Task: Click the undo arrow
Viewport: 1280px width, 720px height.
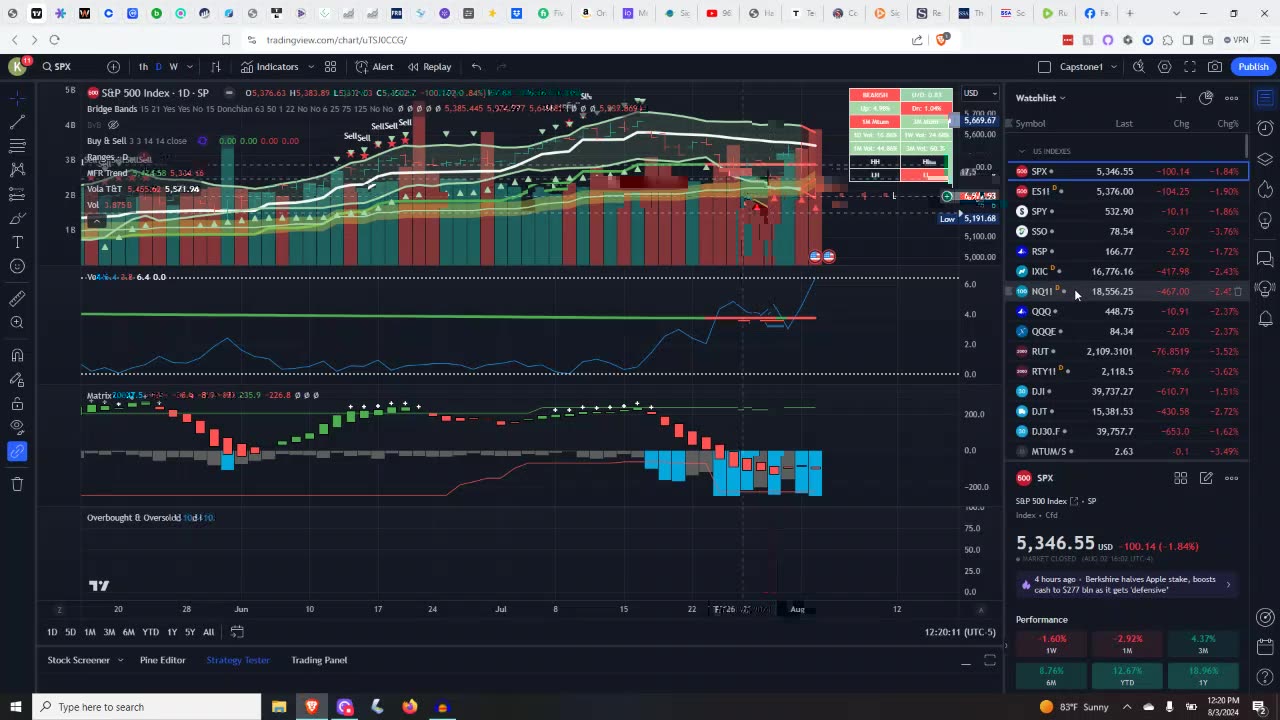Action: [x=476, y=67]
